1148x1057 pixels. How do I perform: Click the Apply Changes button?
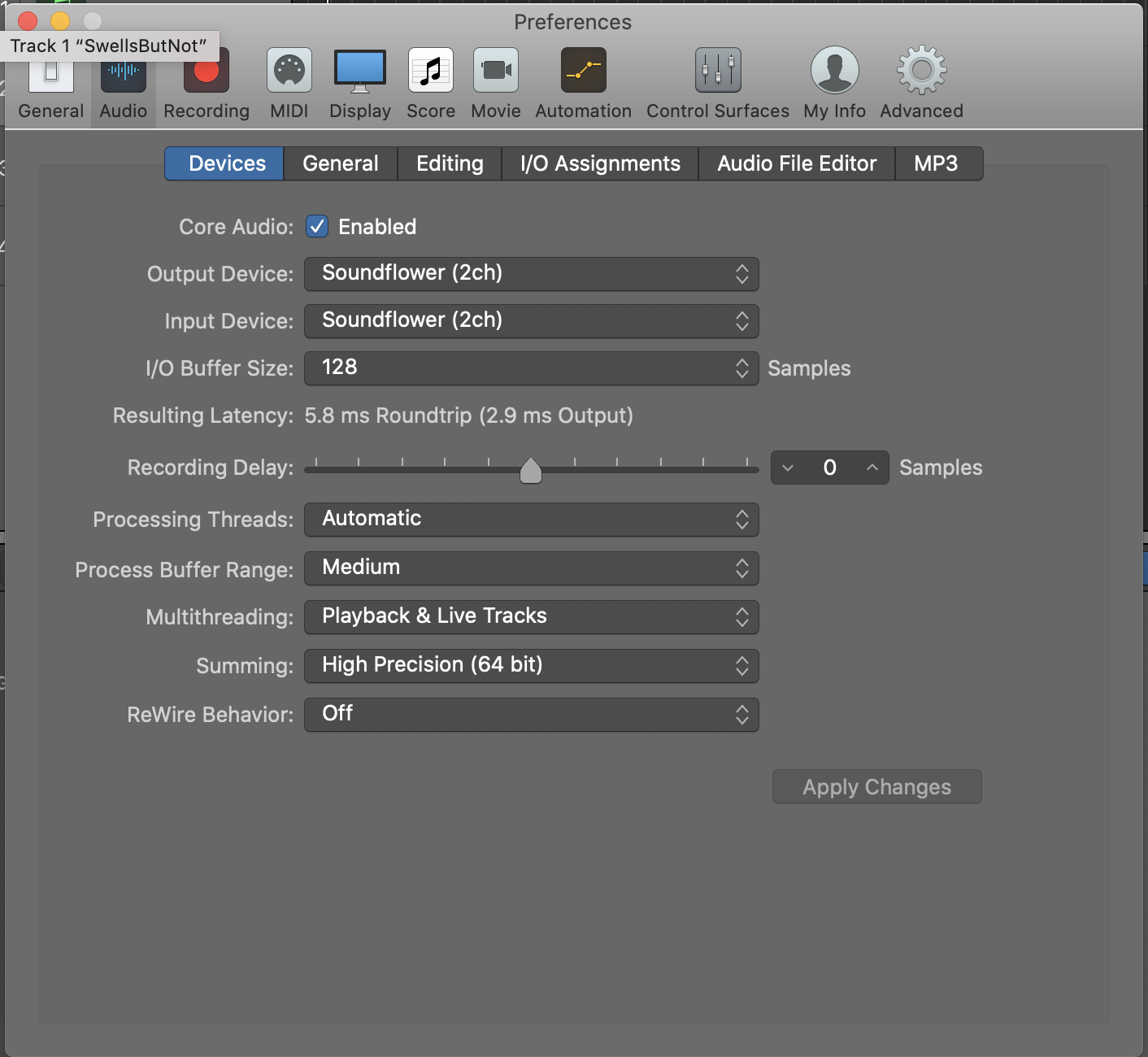[x=877, y=786]
